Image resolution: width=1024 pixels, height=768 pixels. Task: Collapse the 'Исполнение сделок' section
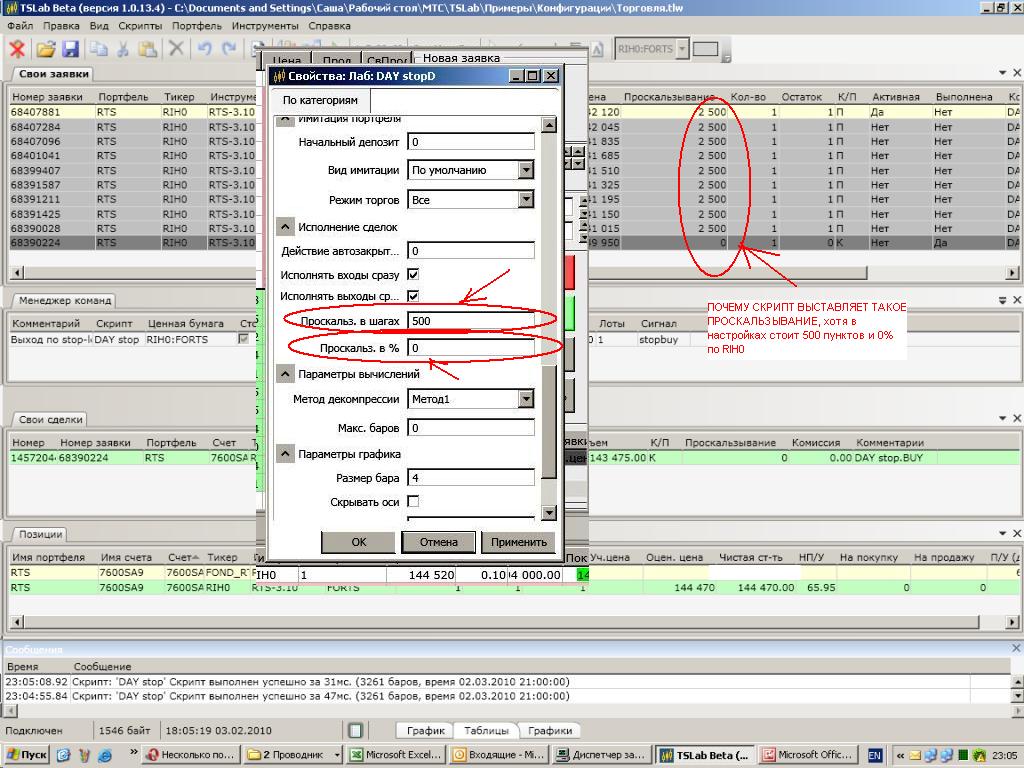point(285,227)
